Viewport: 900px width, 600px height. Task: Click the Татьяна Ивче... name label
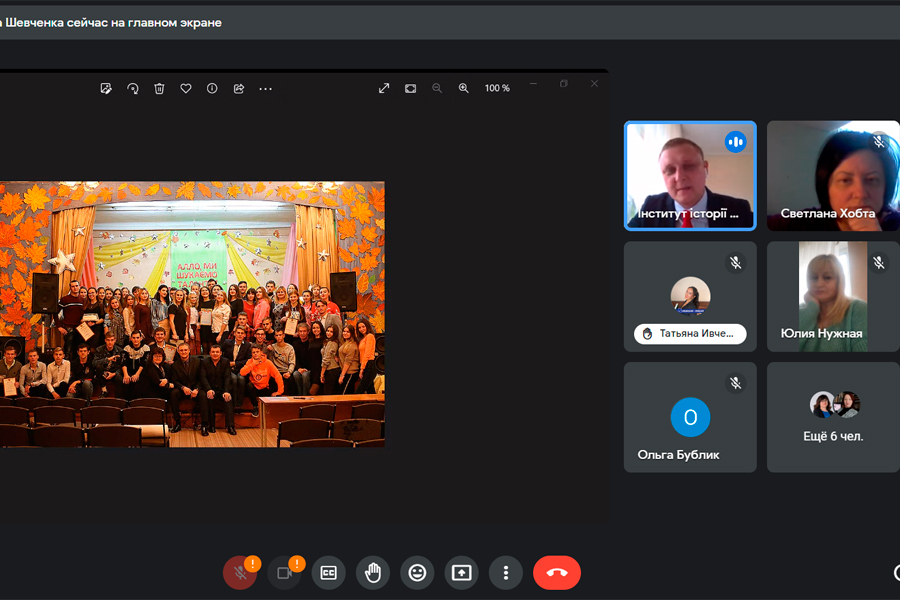[690, 334]
